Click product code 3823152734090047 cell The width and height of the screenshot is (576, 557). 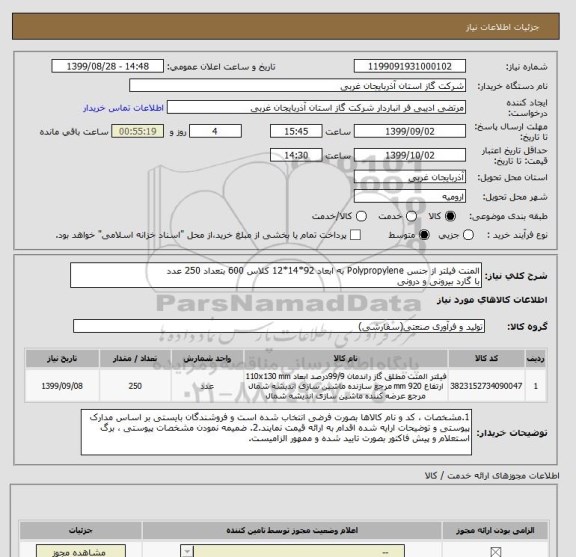pos(486,386)
